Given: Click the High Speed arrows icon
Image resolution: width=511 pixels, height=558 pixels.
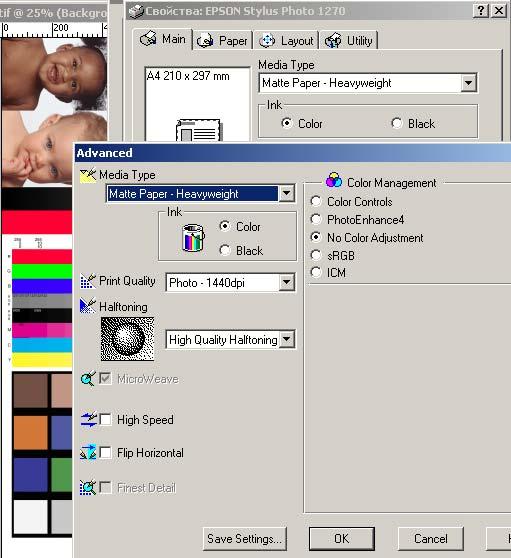Looking at the screenshot, I should click(x=88, y=420).
